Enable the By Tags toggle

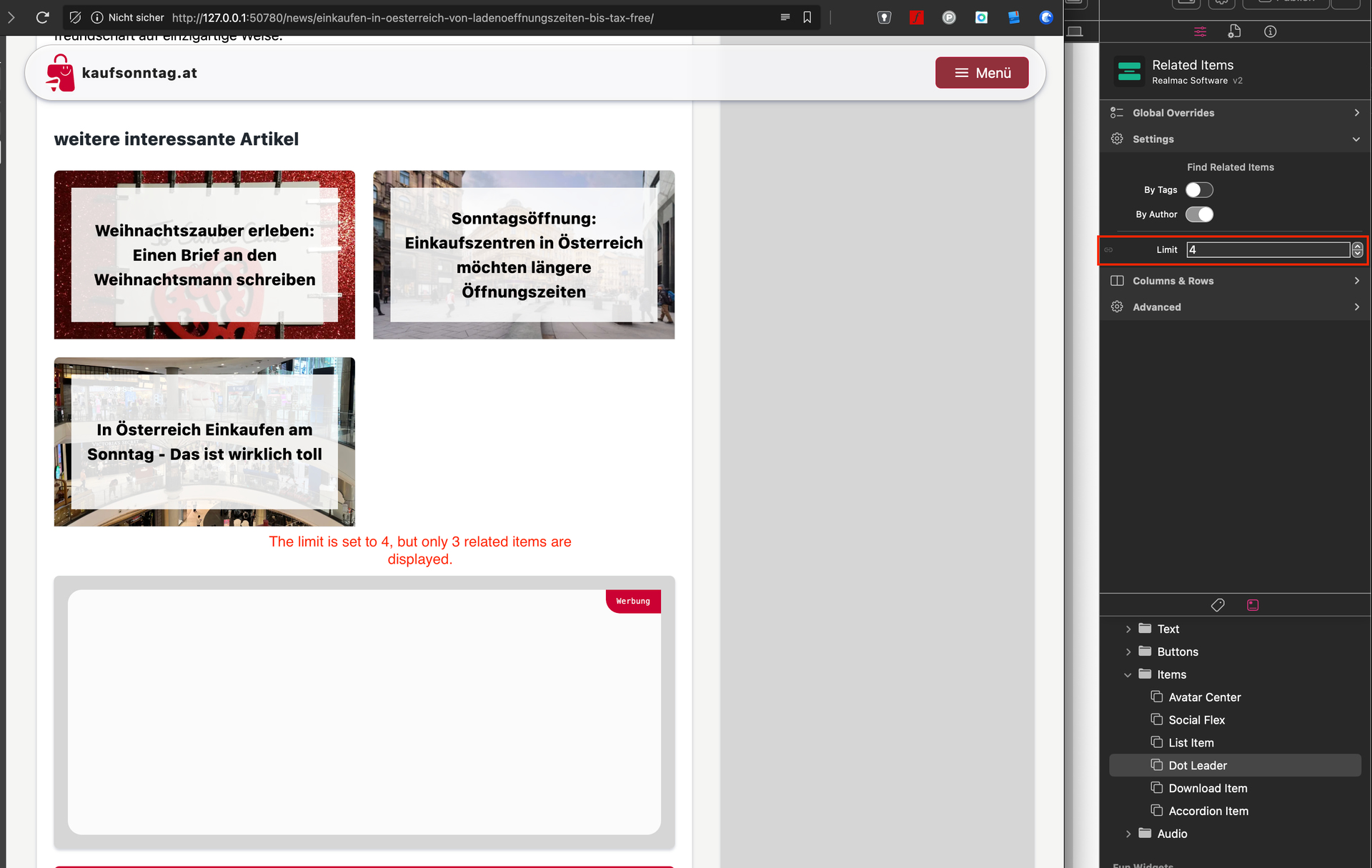pyautogui.click(x=1199, y=190)
